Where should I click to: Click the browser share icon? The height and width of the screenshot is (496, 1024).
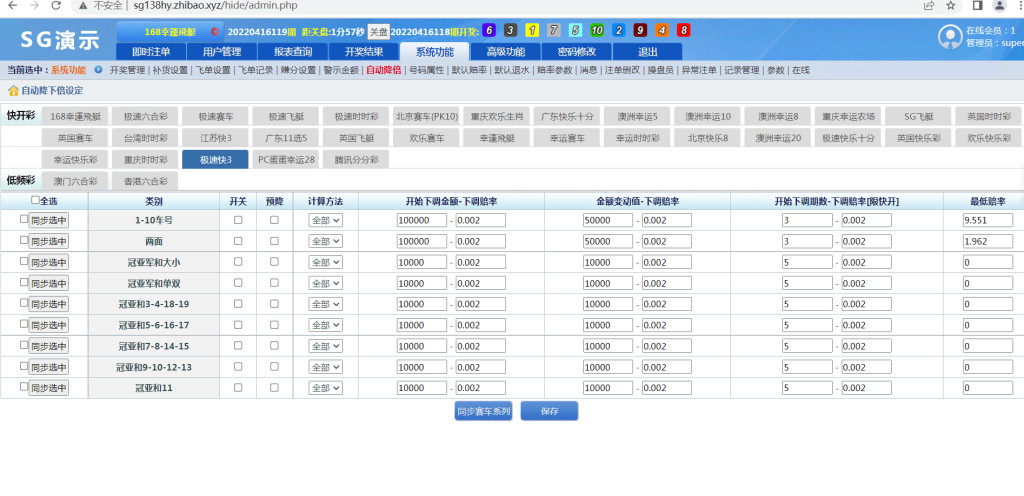929,5
